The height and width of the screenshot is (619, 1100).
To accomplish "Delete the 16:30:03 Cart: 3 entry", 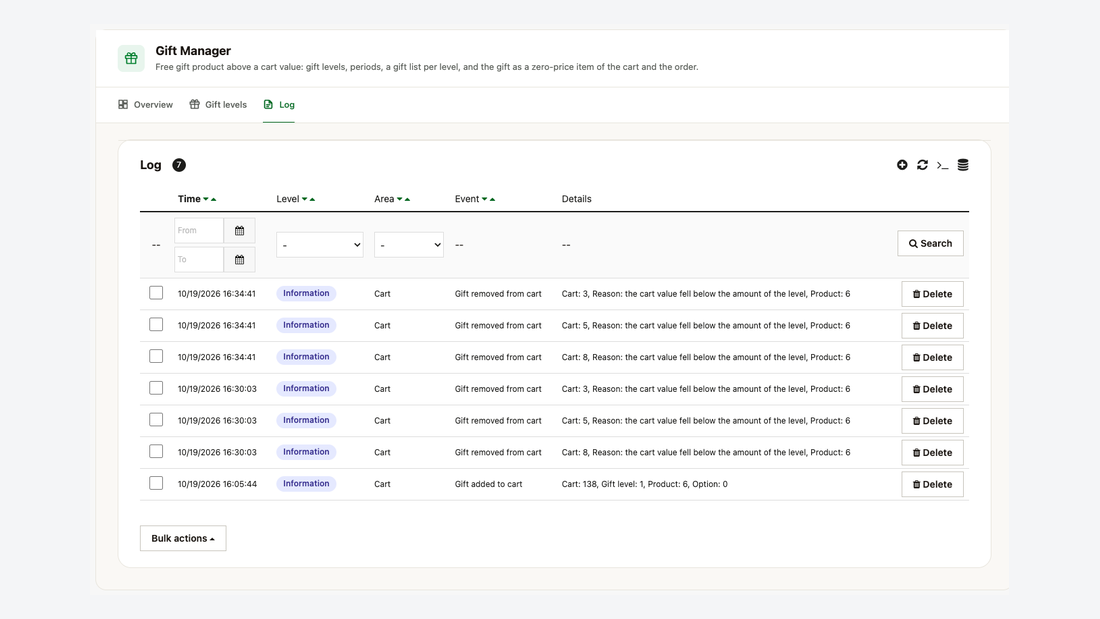I will click(932, 389).
